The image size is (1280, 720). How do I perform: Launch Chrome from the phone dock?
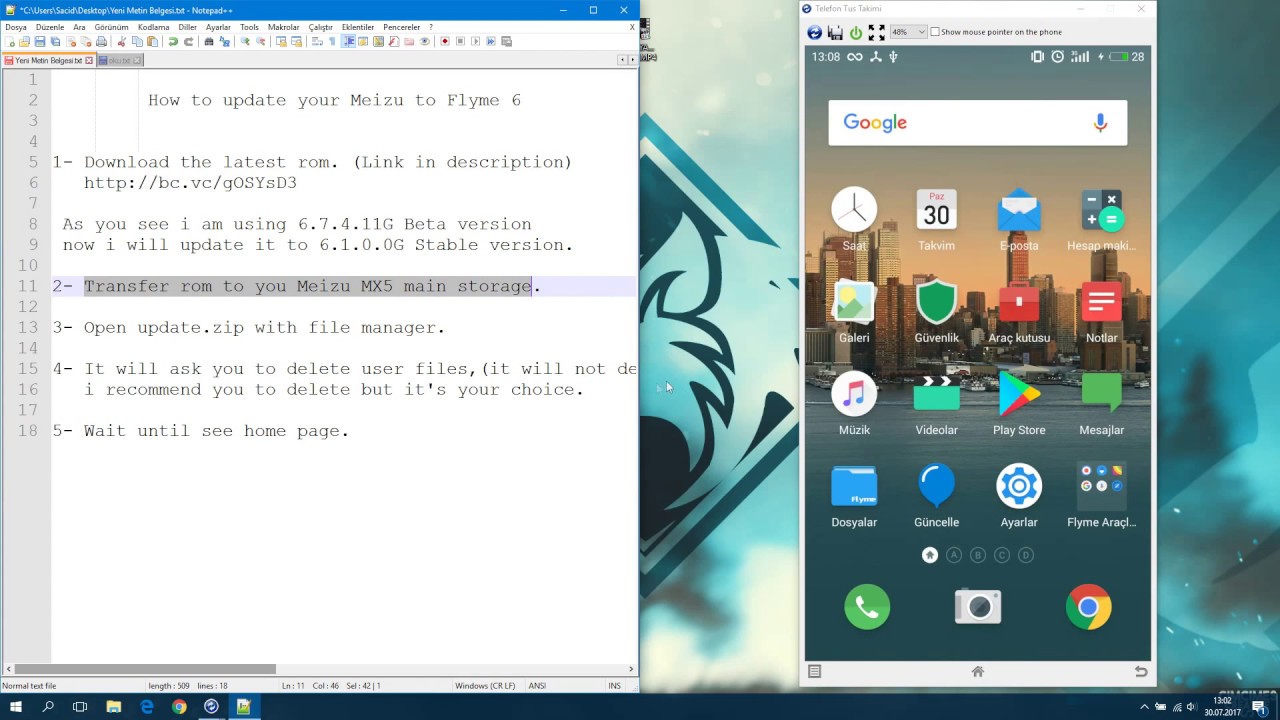click(x=1088, y=606)
